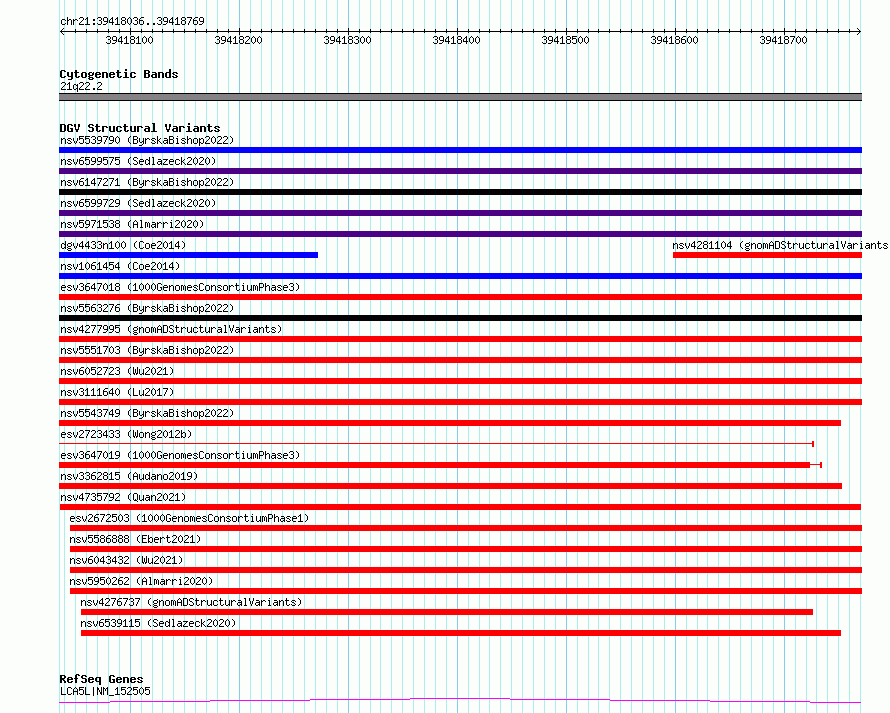890x713 pixels.
Task: Click the right arrow on the ruler
Action: [859, 31]
